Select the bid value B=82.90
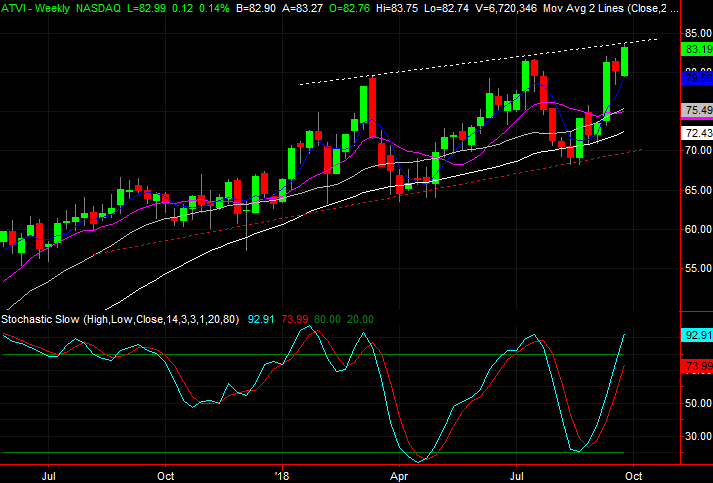The width and height of the screenshot is (713, 483). click(256, 8)
